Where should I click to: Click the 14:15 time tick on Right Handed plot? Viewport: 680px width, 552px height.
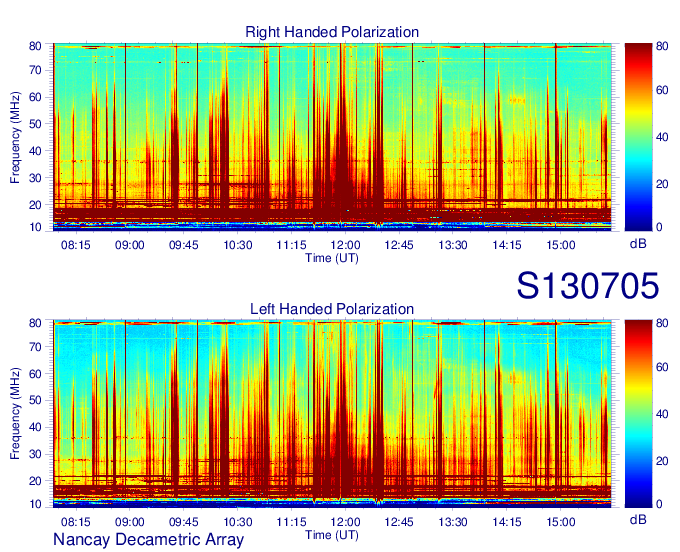[x=507, y=245]
